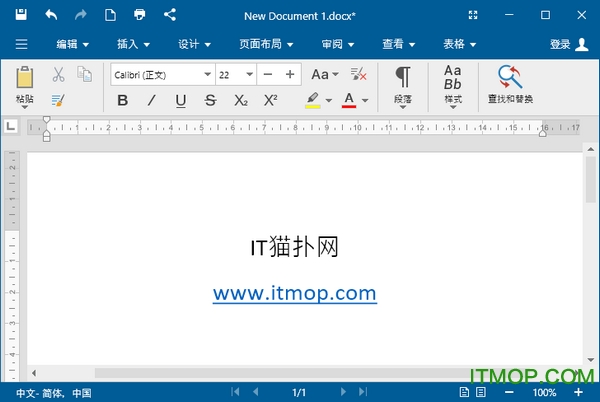The width and height of the screenshot is (600, 402).
Task: Click the 中文-简体 language indicator
Action: 54,393
